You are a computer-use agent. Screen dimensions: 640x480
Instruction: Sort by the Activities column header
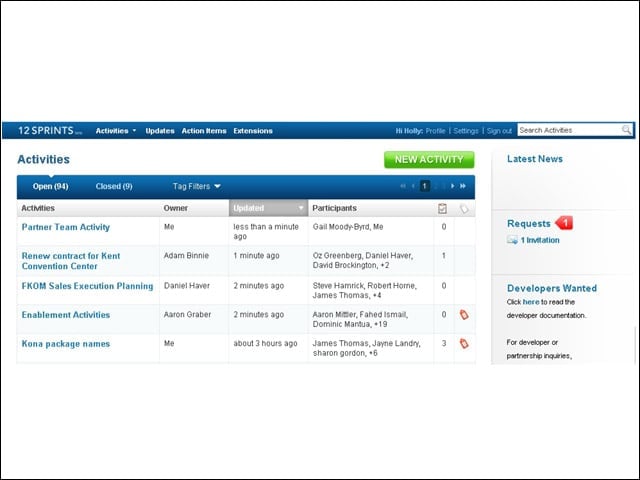[38, 208]
